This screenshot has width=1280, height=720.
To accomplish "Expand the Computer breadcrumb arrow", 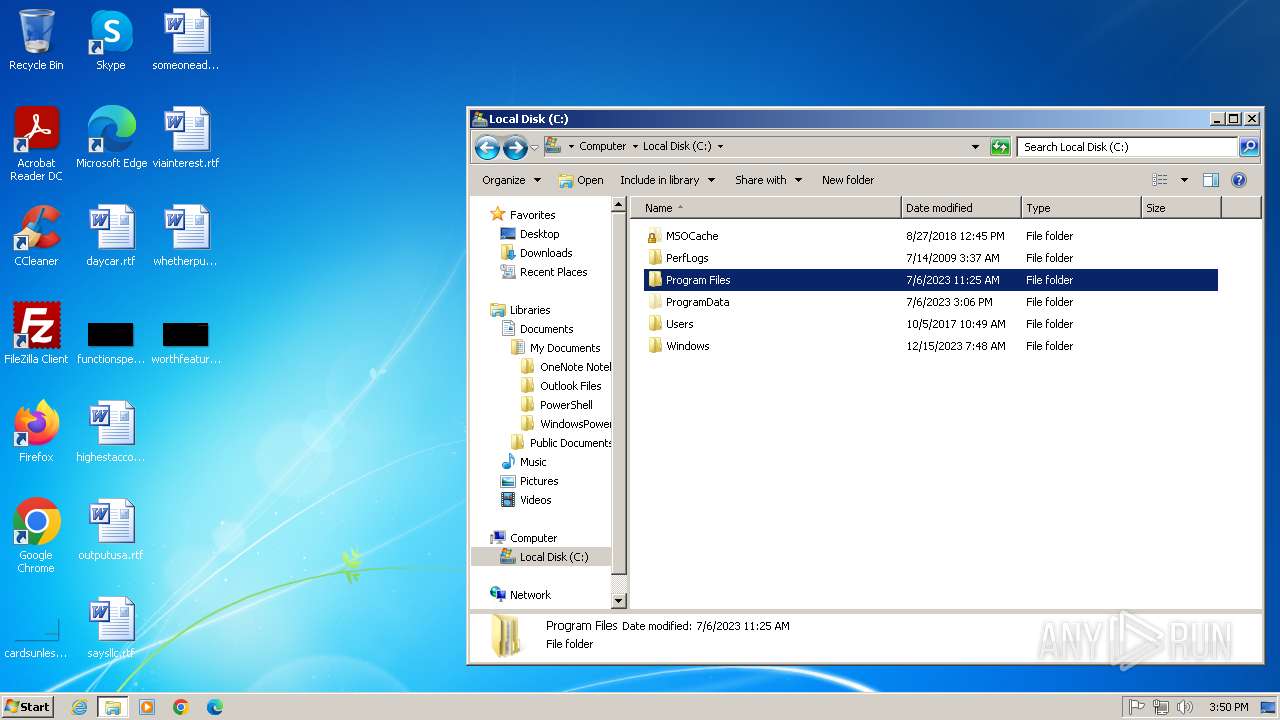I will (634, 146).
